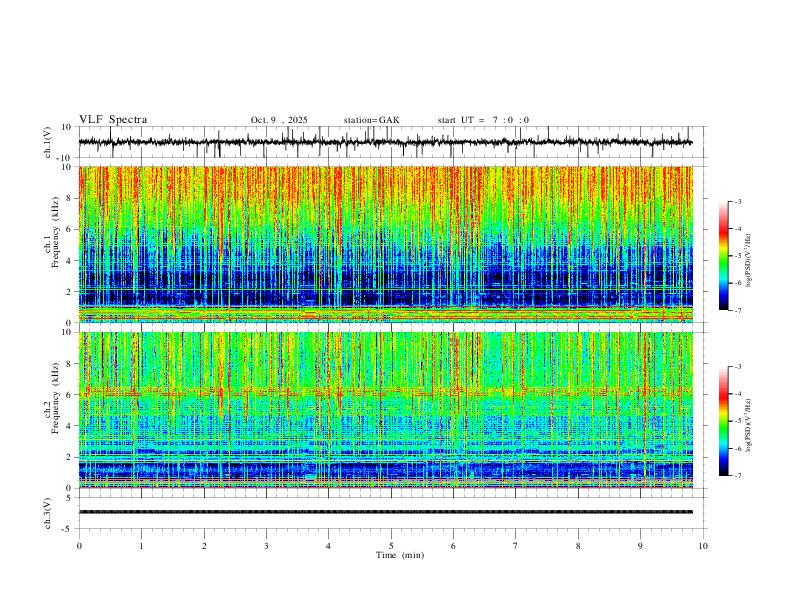Click the "Time (min)" axis label

tap(400, 555)
